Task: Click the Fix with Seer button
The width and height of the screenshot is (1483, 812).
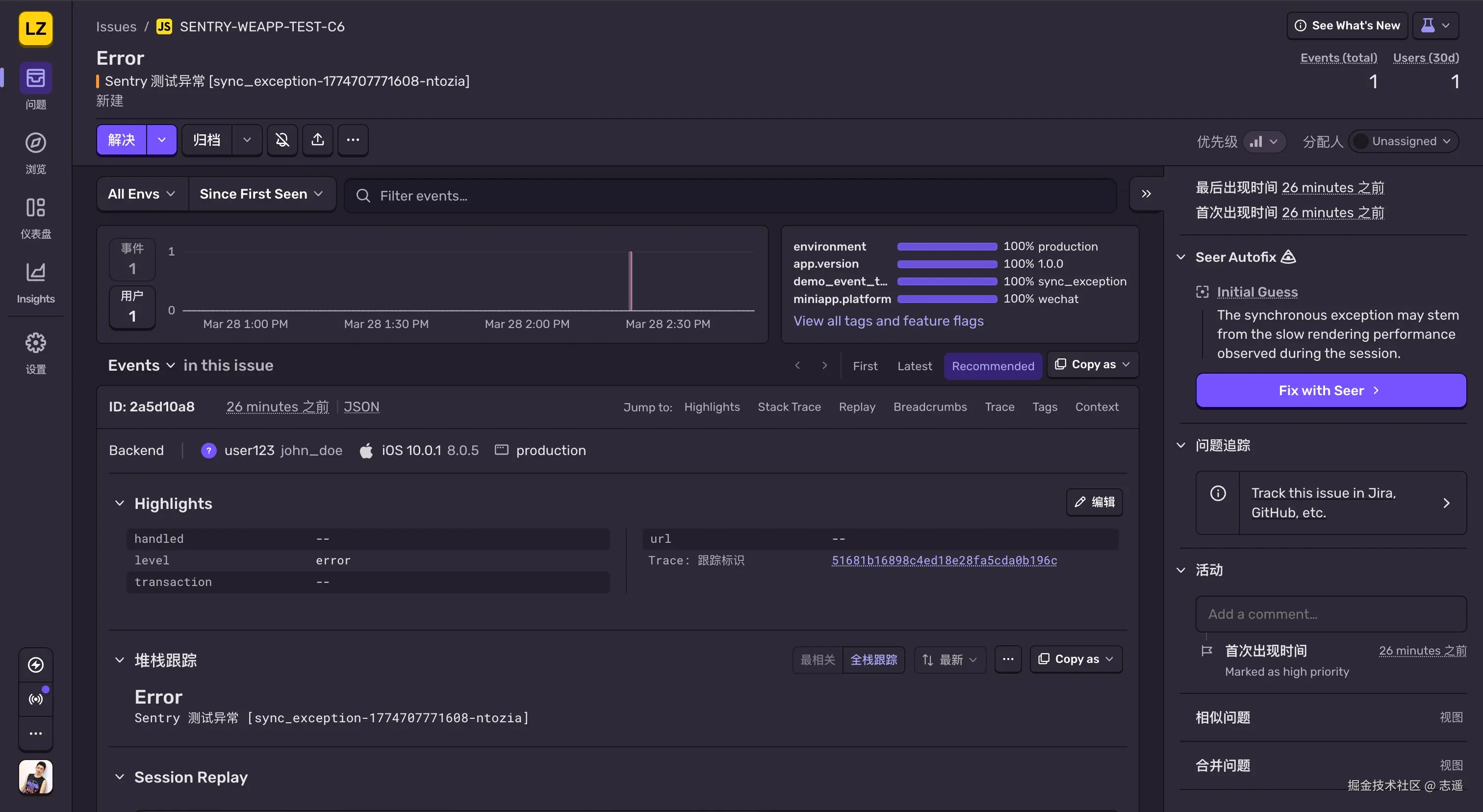Action: tap(1330, 390)
